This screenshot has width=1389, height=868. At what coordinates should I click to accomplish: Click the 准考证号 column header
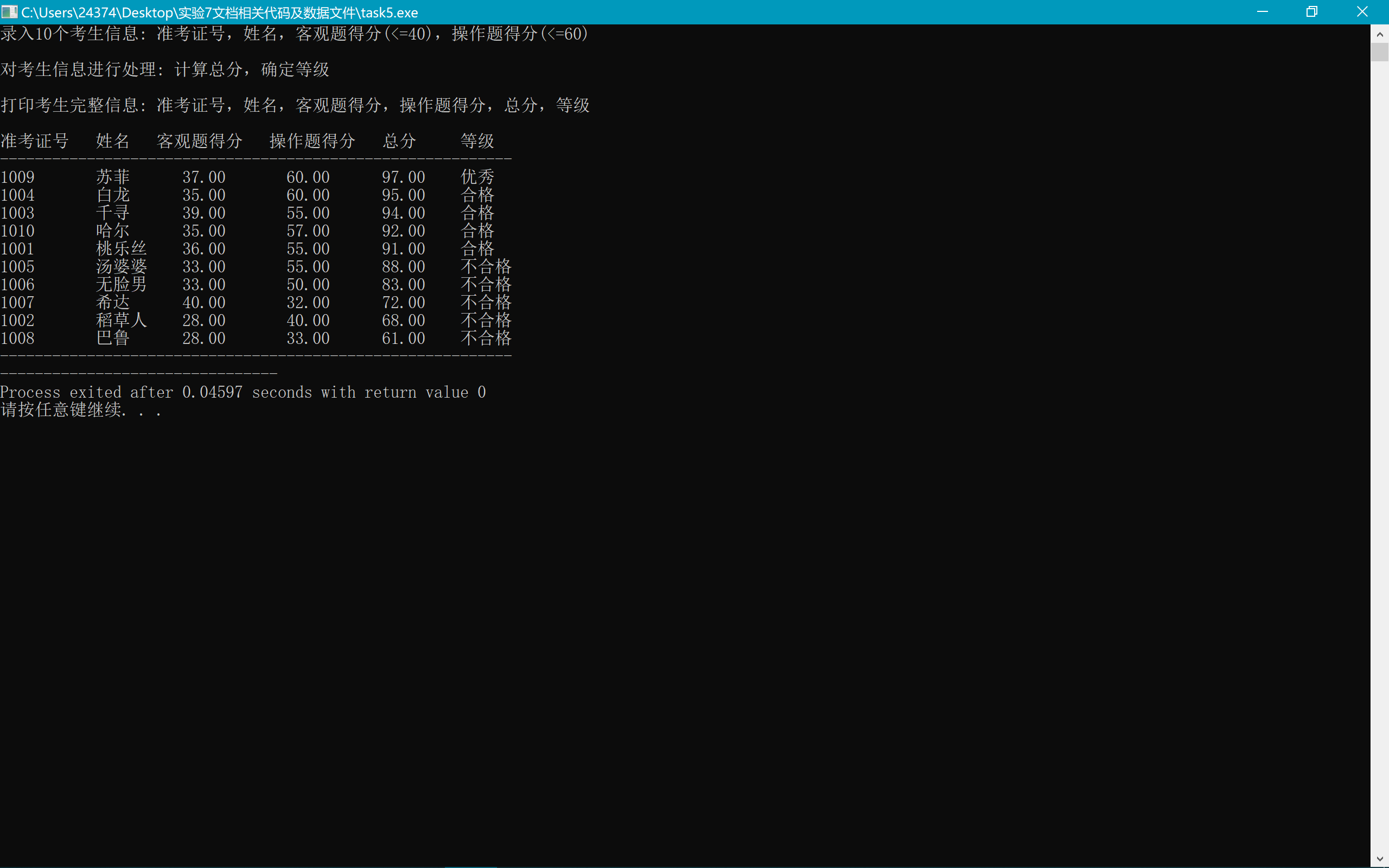tap(34, 141)
